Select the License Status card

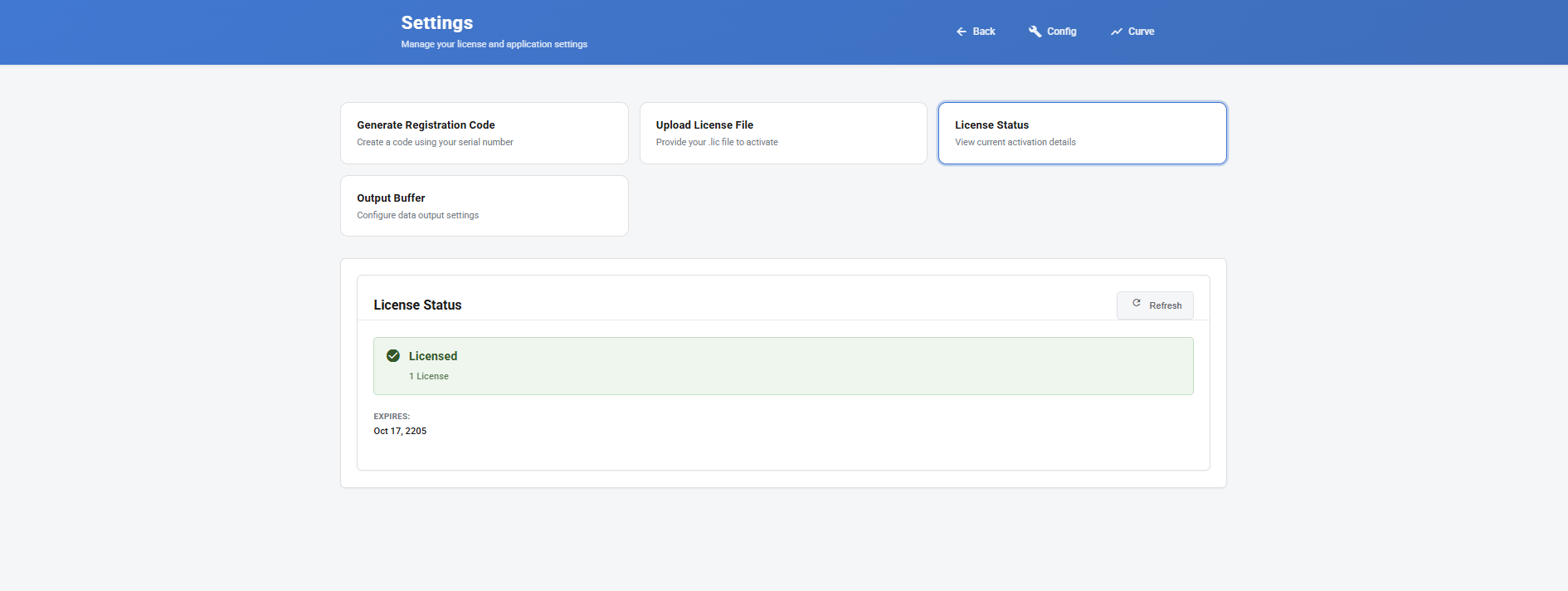click(1083, 133)
